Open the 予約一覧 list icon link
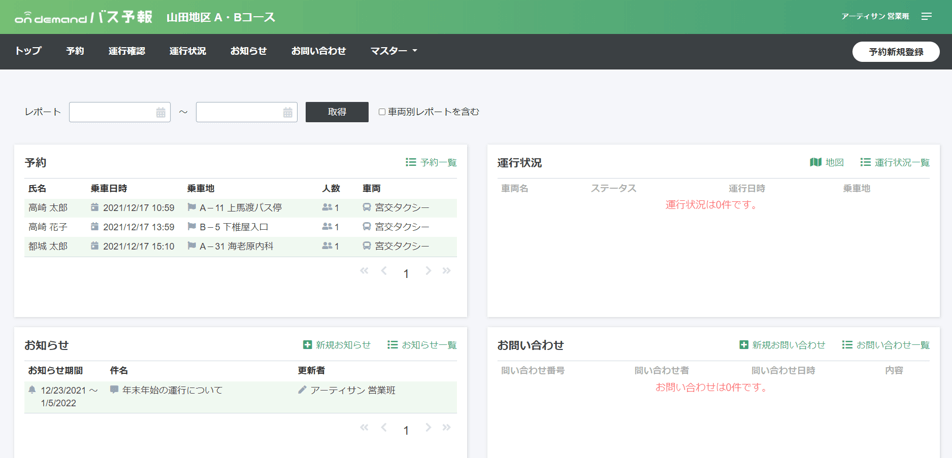The height and width of the screenshot is (458, 952). [x=410, y=163]
